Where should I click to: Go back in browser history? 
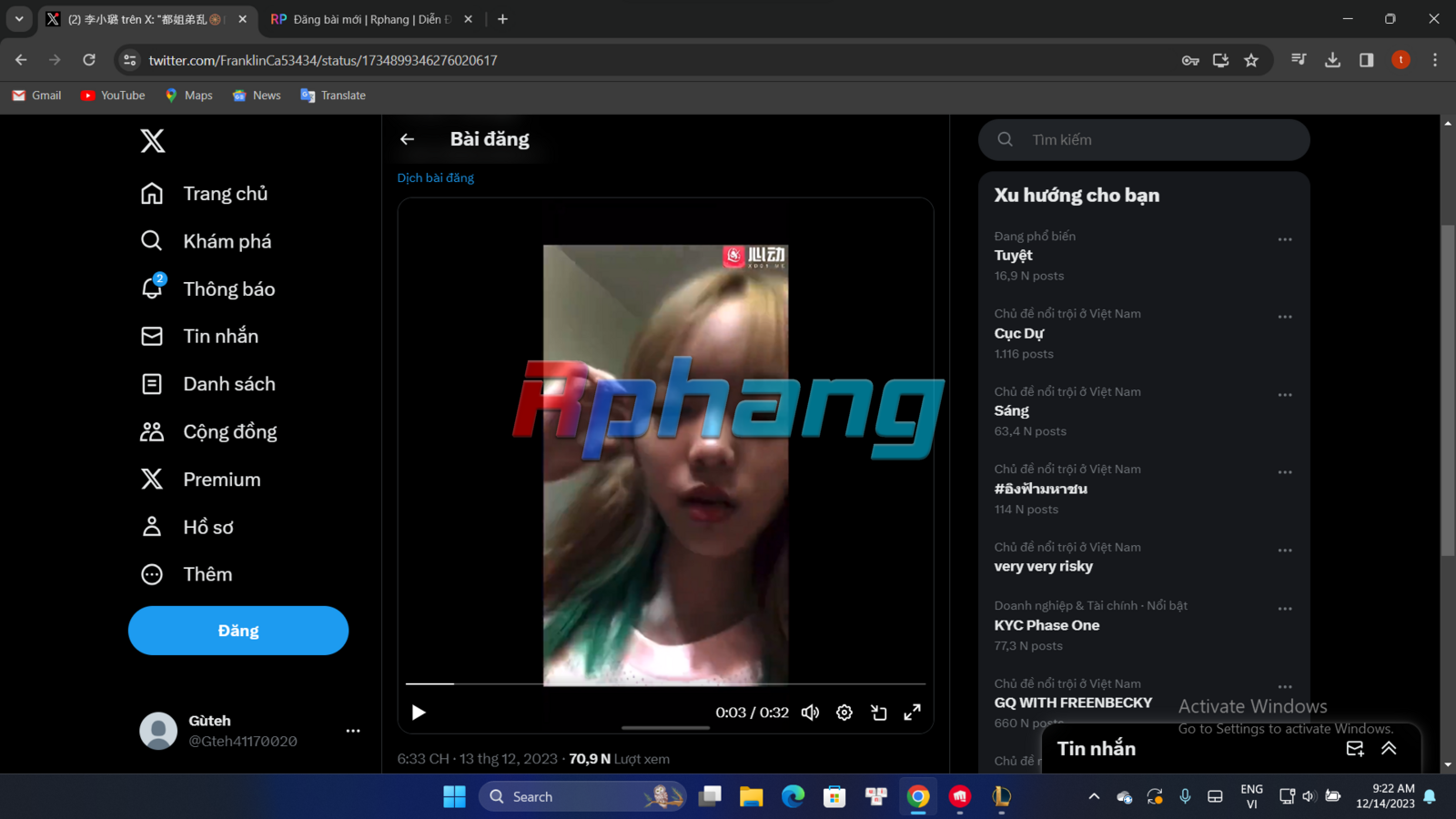(21, 60)
